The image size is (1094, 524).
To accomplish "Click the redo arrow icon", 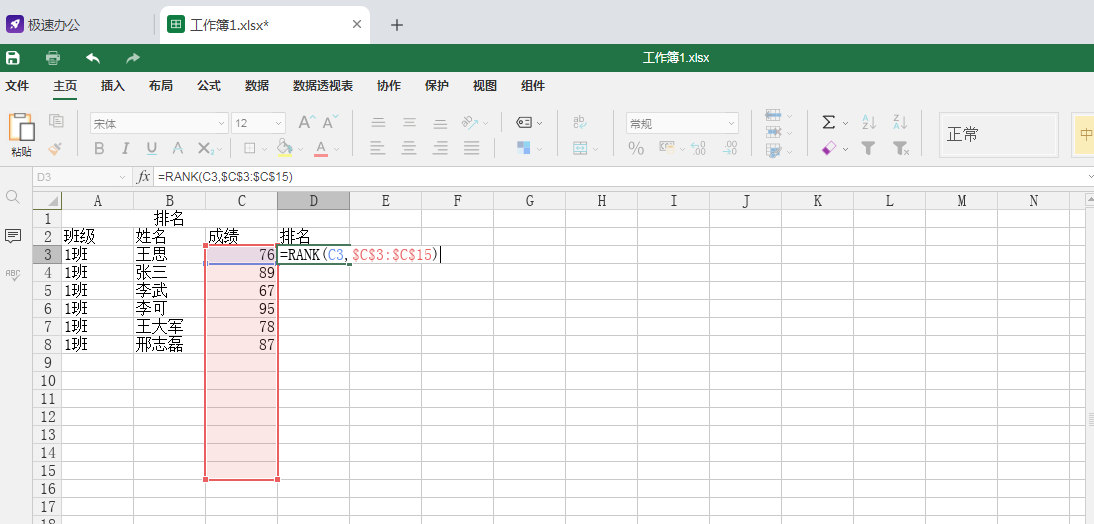I will tap(133, 58).
